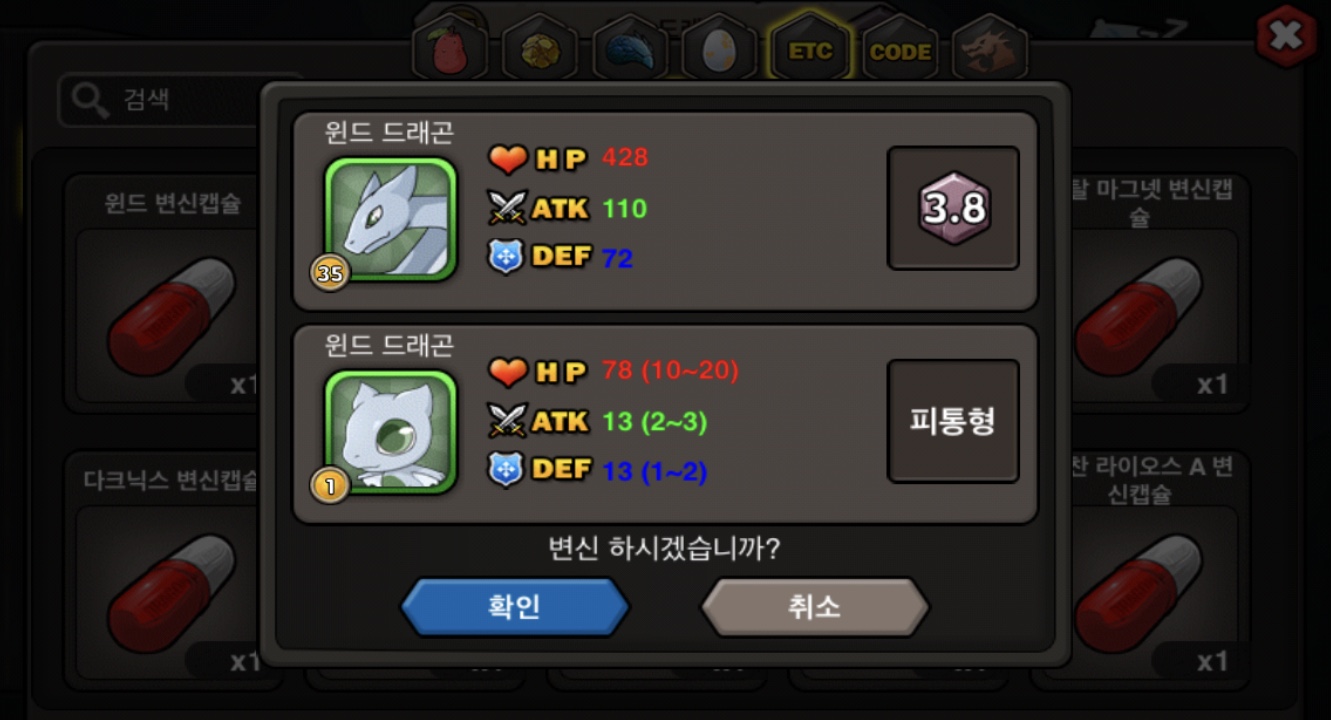This screenshot has height=720, width=1331.
Task: Select the ETC tab
Action: pos(809,50)
